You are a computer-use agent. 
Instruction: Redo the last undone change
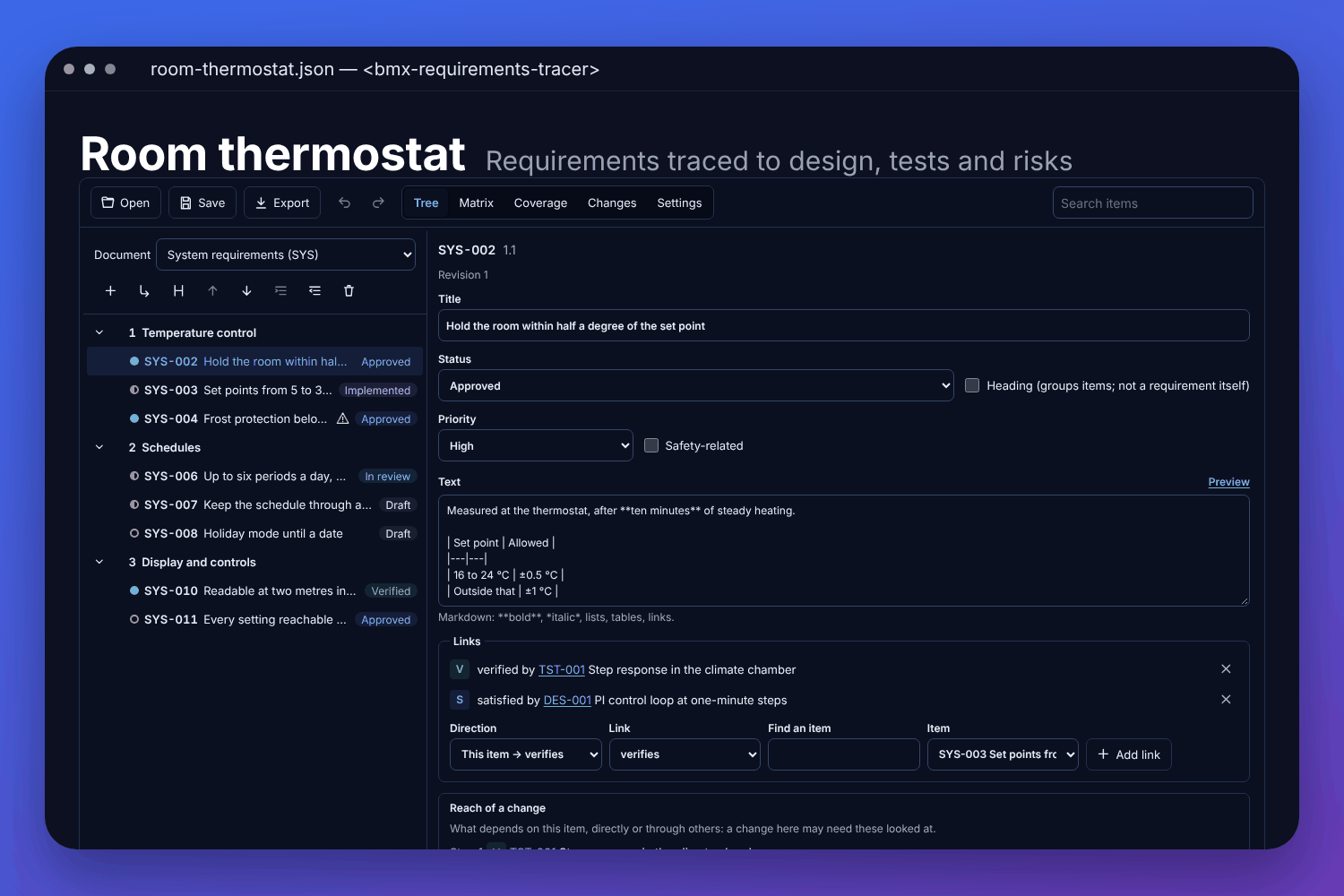(x=378, y=202)
